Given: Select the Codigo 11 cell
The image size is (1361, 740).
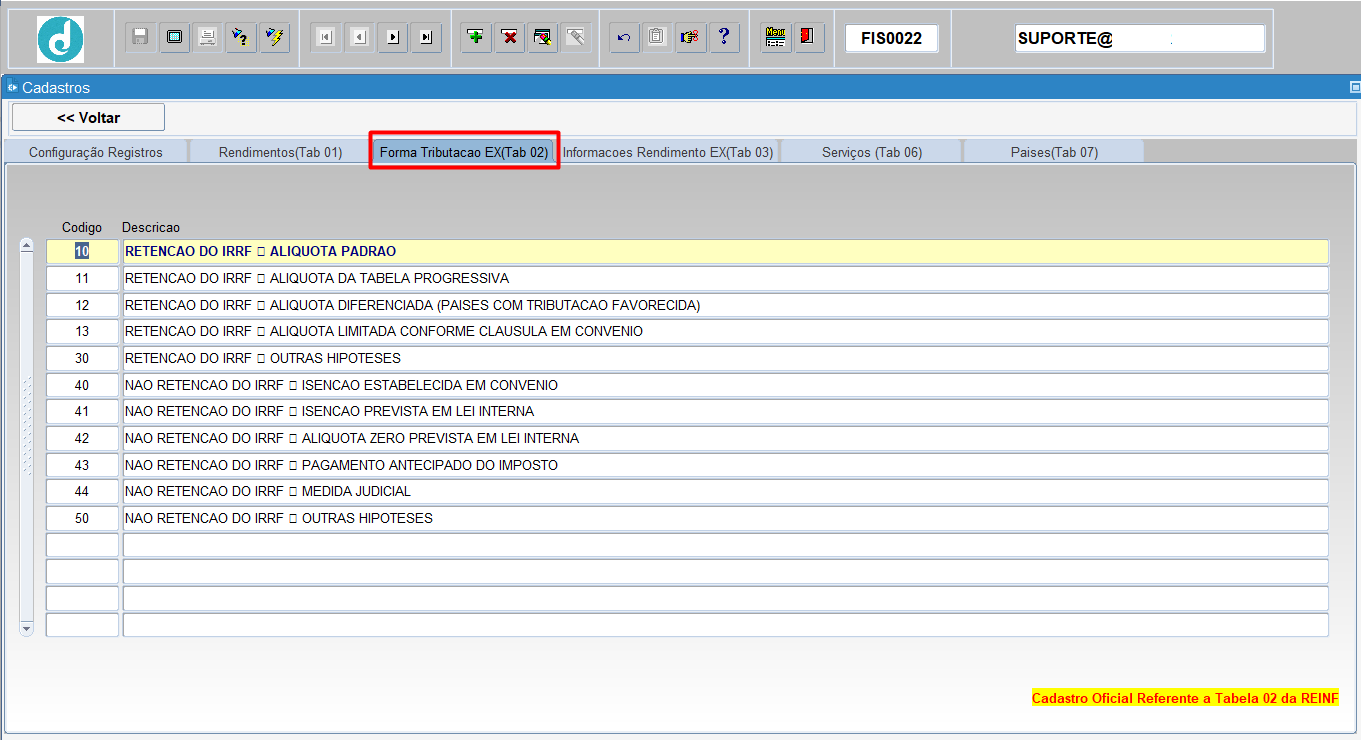Looking at the screenshot, I should click(x=82, y=278).
